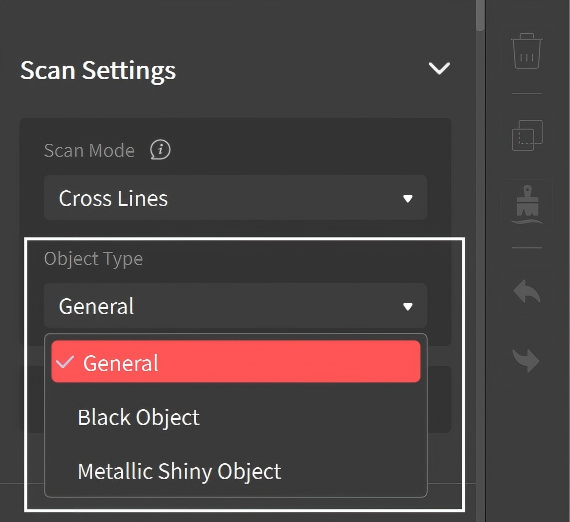The image size is (570, 522).
Task: Click the trash delete icon
Action: 527,51
